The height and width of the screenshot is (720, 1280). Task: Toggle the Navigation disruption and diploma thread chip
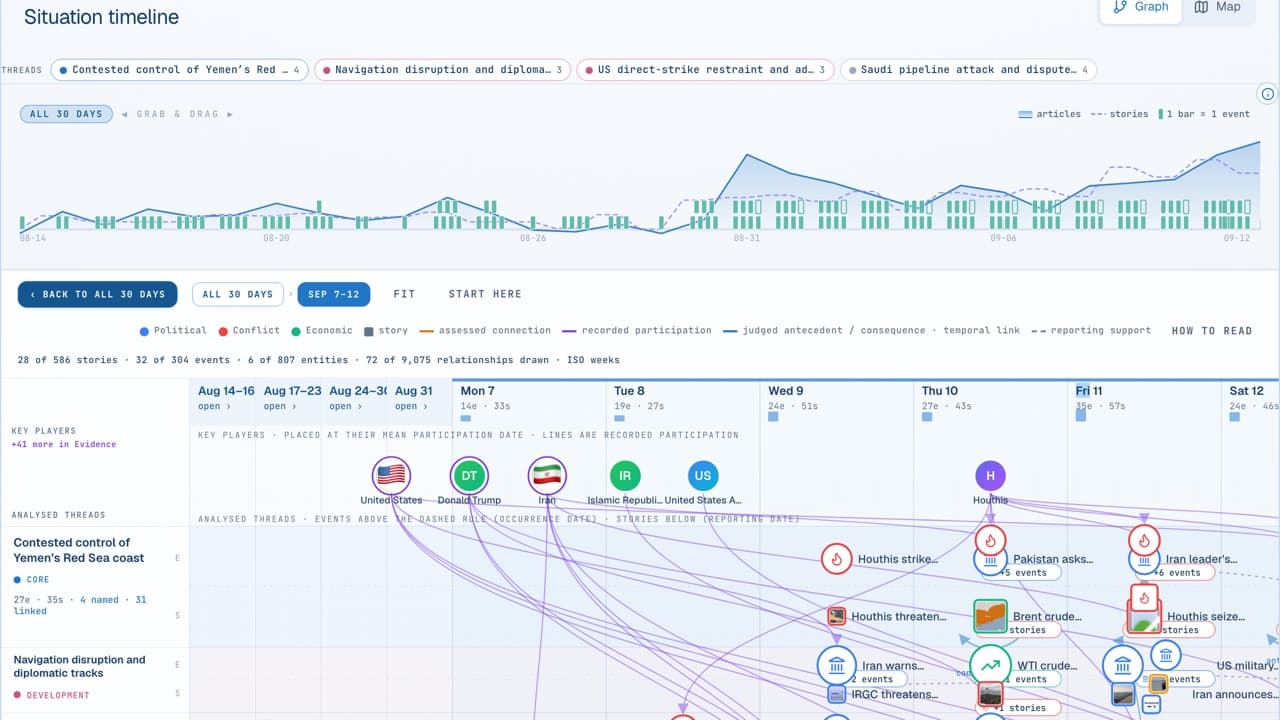coord(443,70)
